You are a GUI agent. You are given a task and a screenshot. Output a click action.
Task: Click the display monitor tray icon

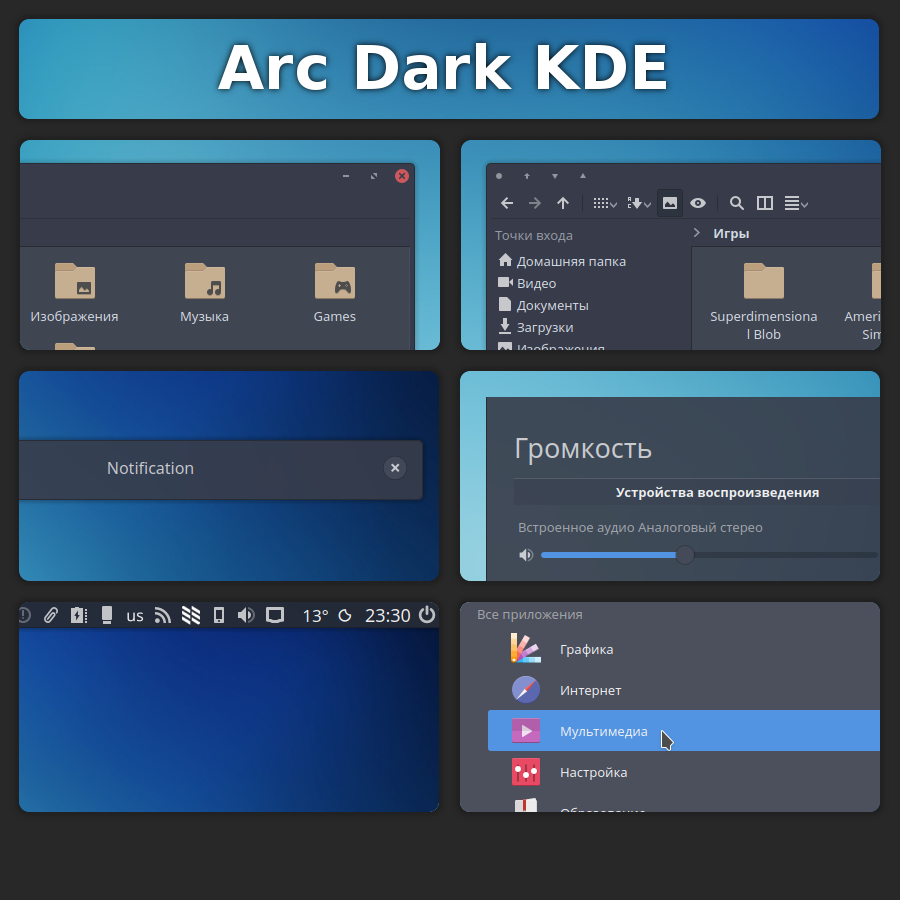[x=275, y=615]
